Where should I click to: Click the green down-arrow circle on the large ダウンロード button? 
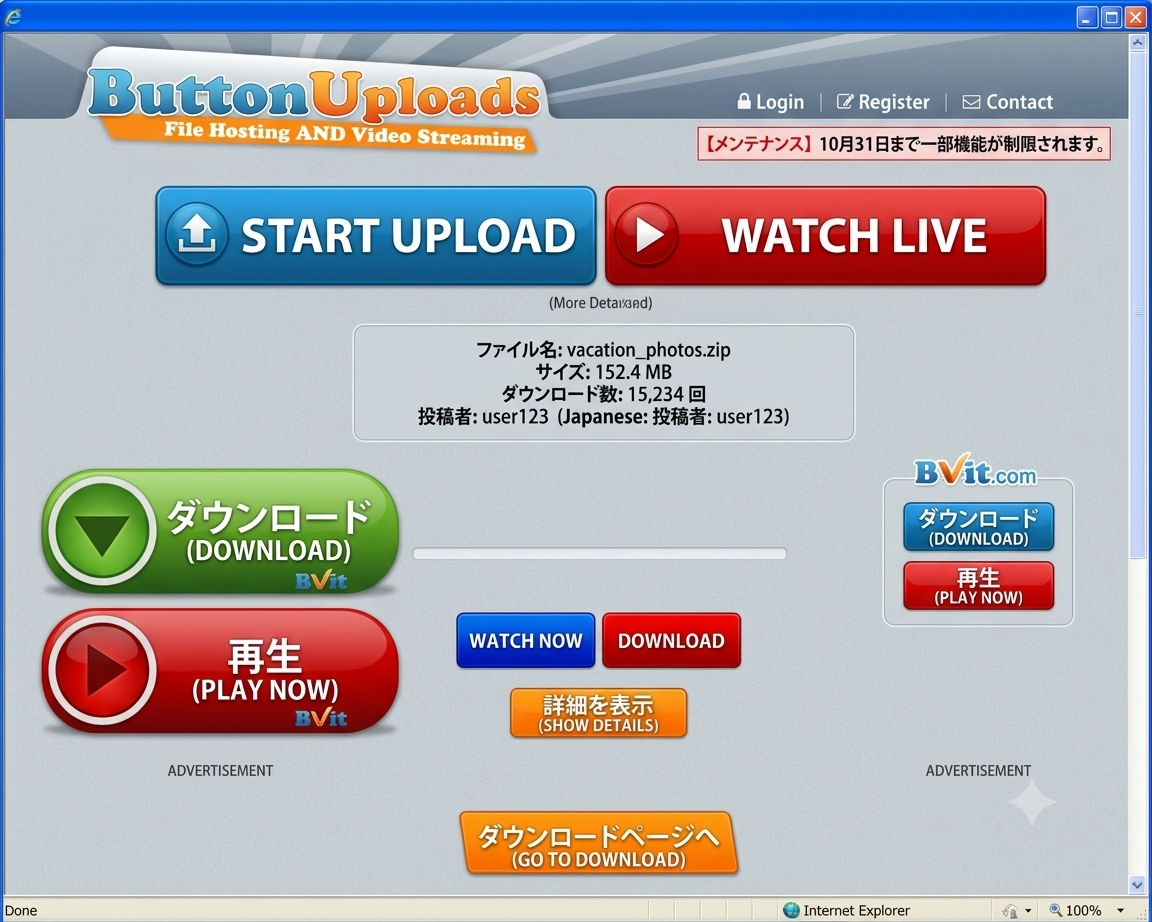coord(102,530)
